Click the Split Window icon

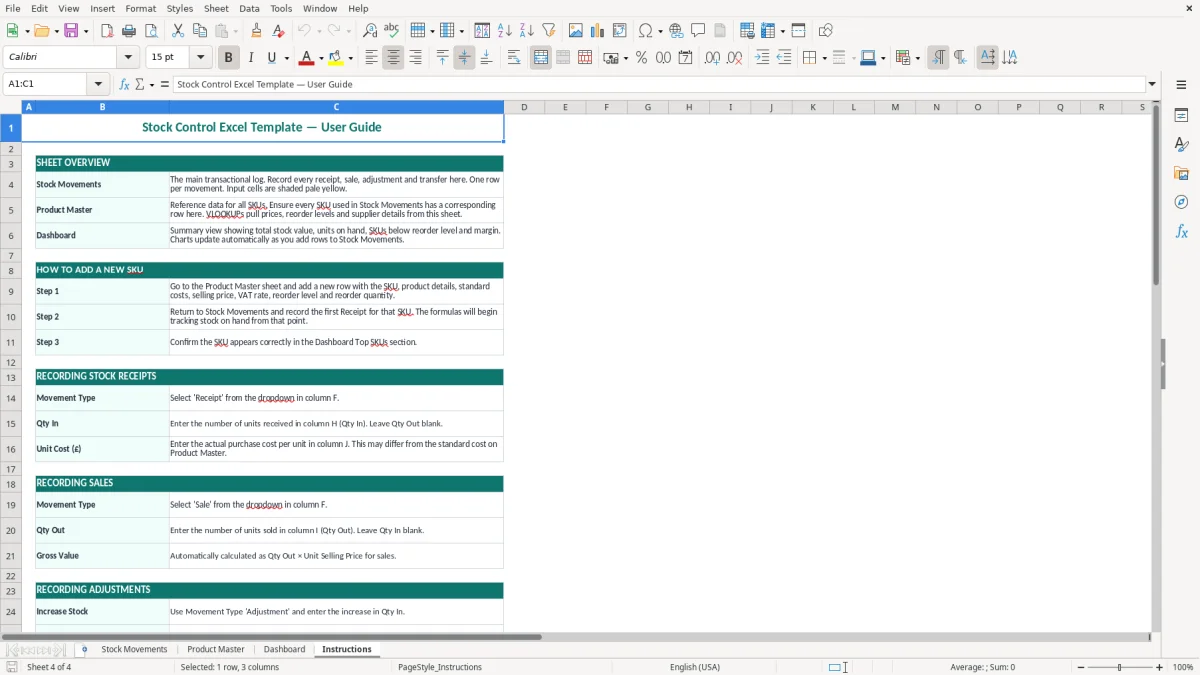click(x=798, y=31)
